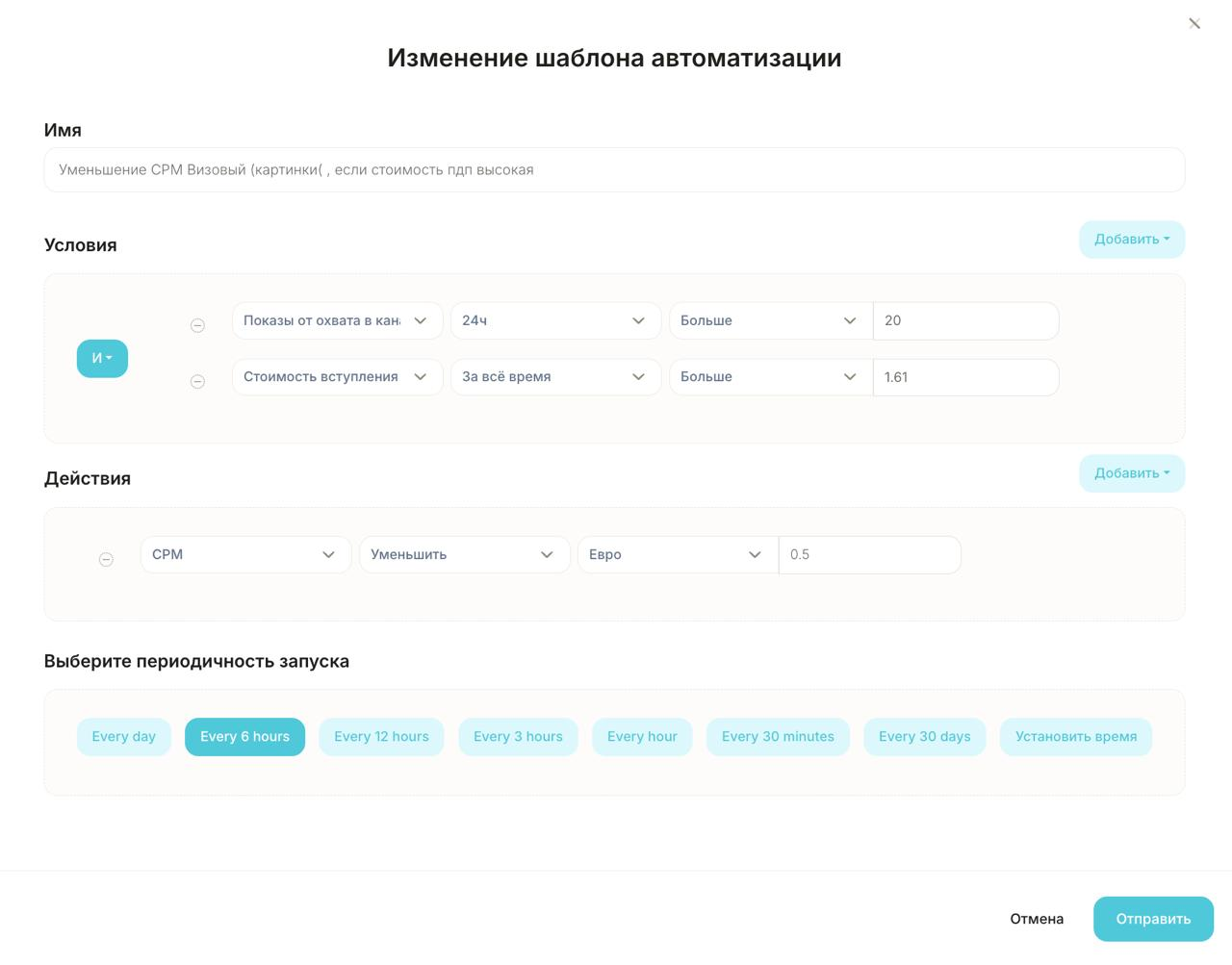Click the 'Отмена' cancel button

tap(1037, 919)
